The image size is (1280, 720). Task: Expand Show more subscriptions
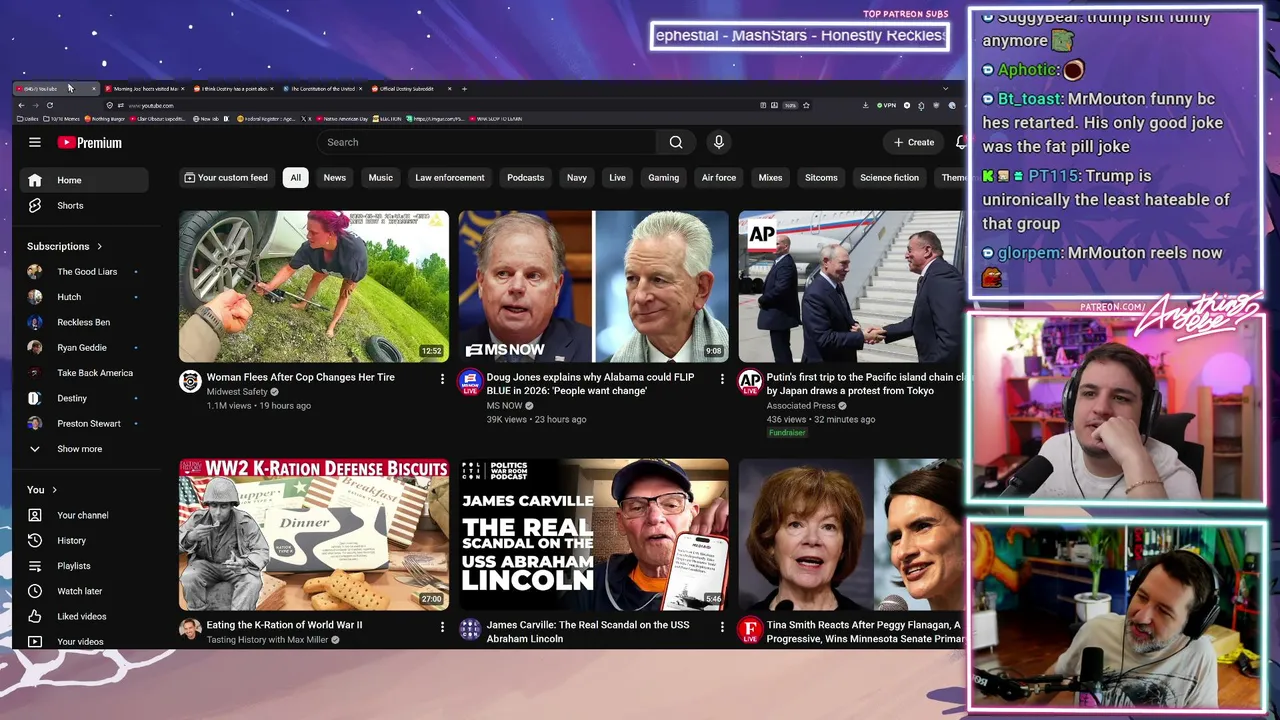coord(84,449)
